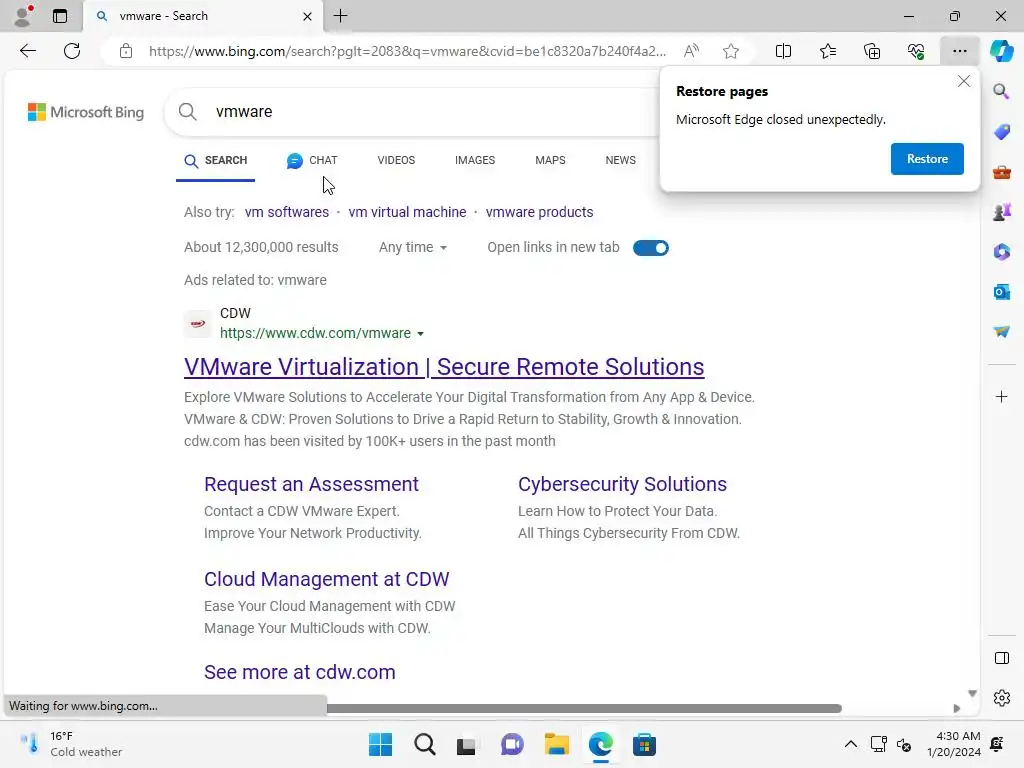The width and height of the screenshot is (1024, 768).
Task: Switch to the MAPS tab
Action: 550,160
